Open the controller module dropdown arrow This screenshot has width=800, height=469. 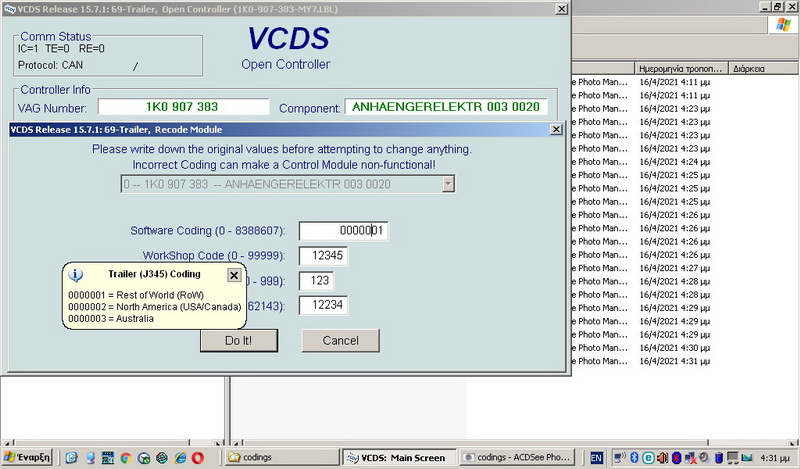tap(448, 184)
